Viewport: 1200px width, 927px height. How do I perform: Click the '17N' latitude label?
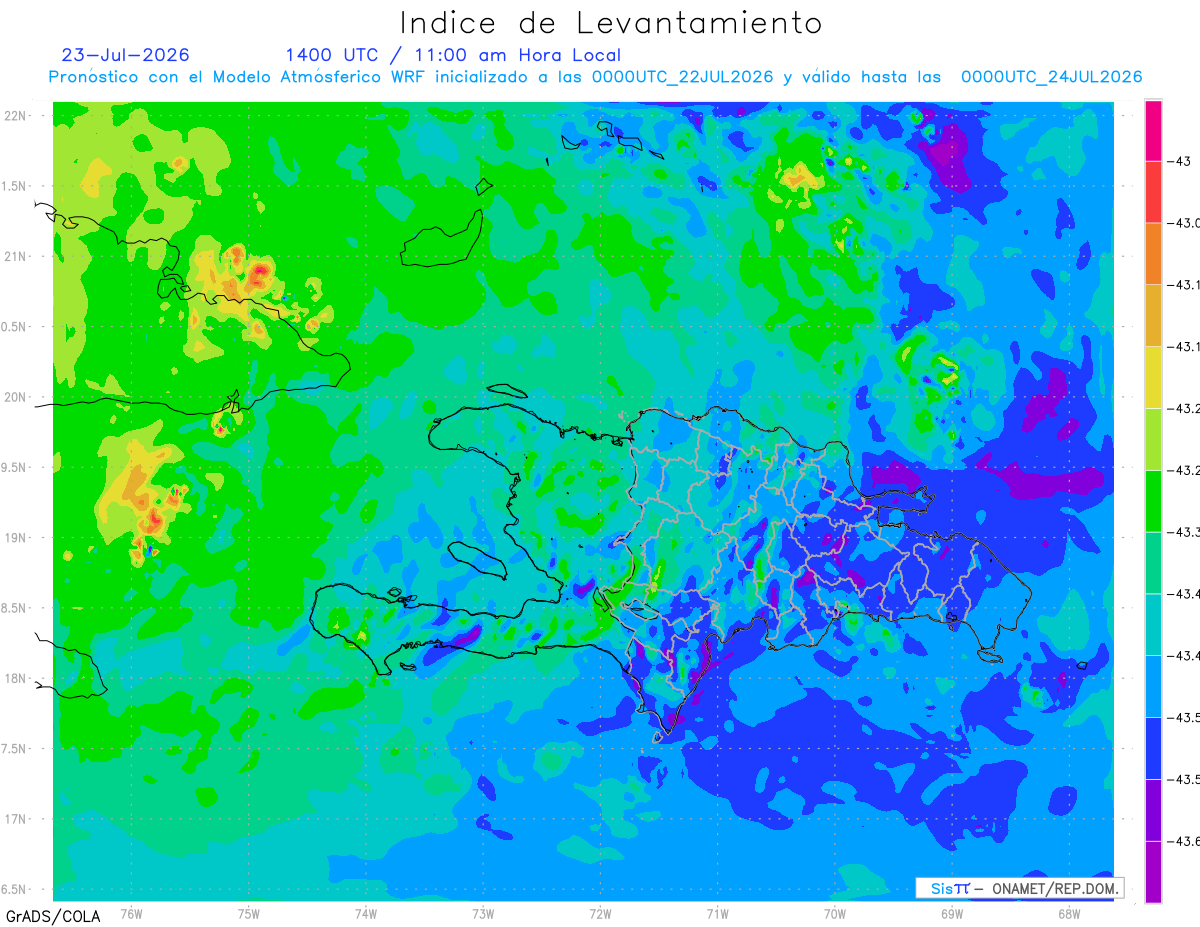(x=16, y=819)
